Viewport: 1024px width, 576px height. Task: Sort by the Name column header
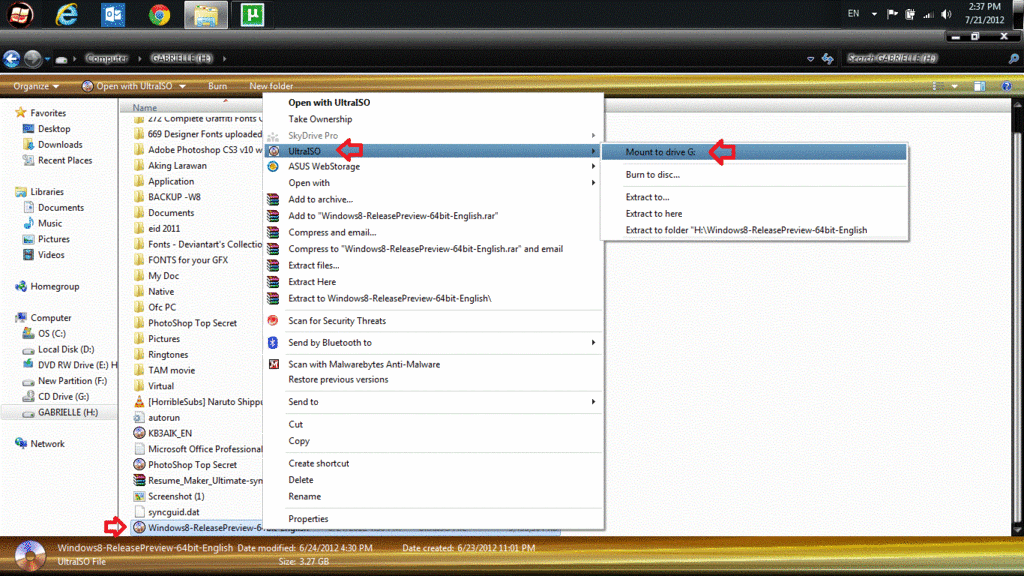point(144,108)
